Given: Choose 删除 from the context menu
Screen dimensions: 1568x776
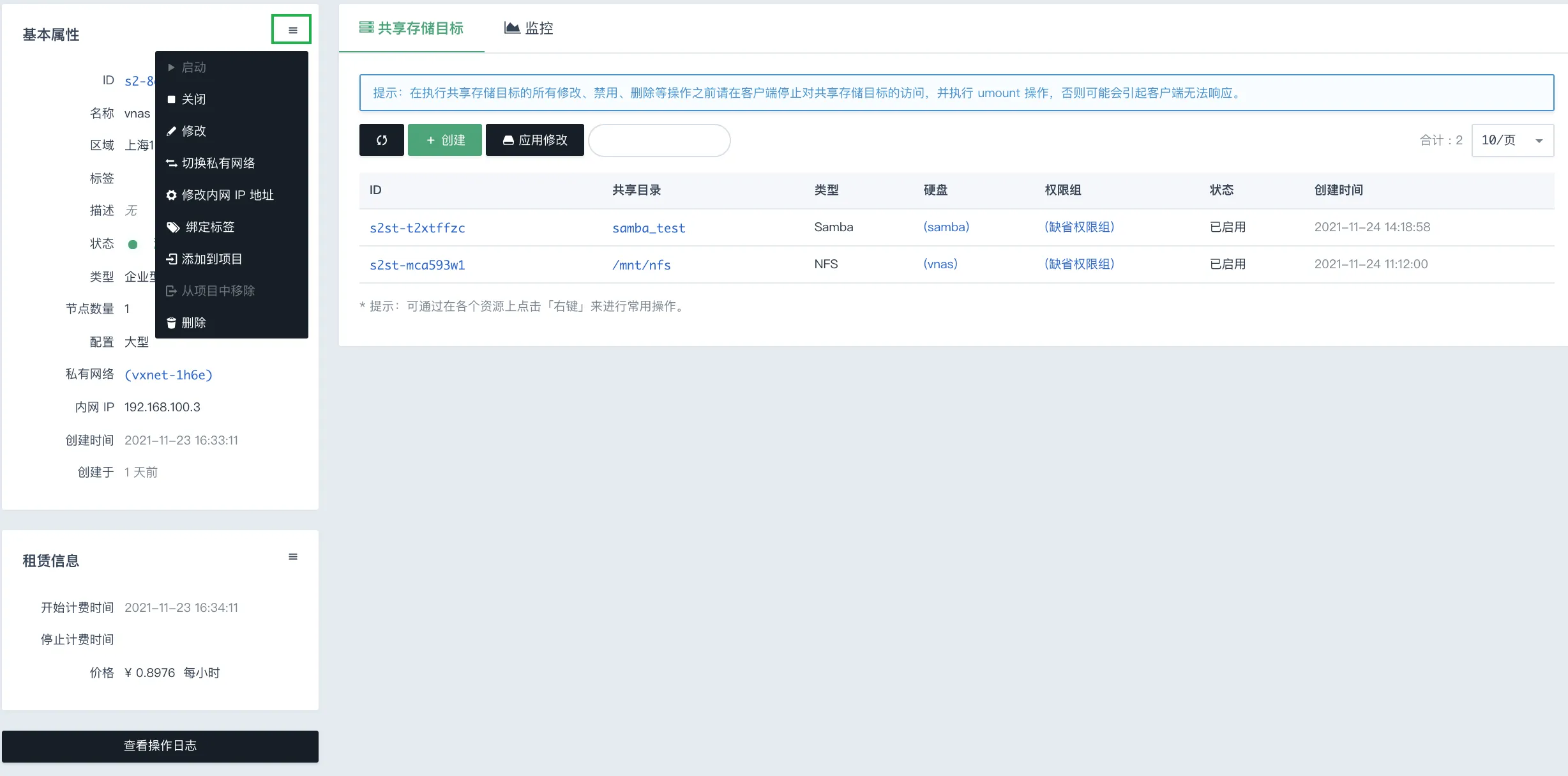Looking at the screenshot, I should click(x=232, y=323).
